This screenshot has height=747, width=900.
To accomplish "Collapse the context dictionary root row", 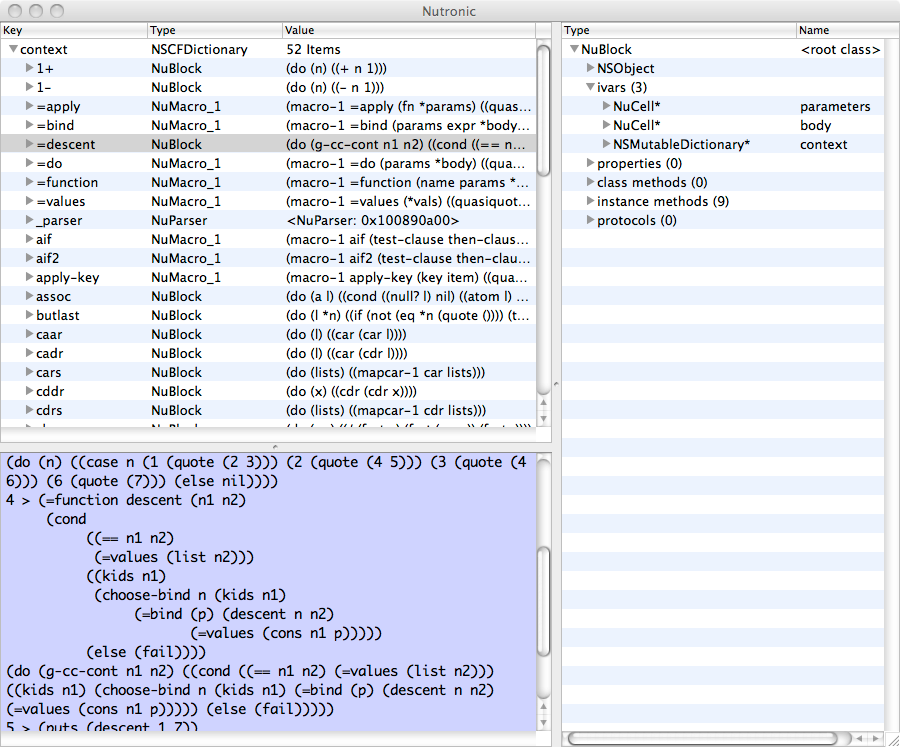I will pyautogui.click(x=13, y=49).
